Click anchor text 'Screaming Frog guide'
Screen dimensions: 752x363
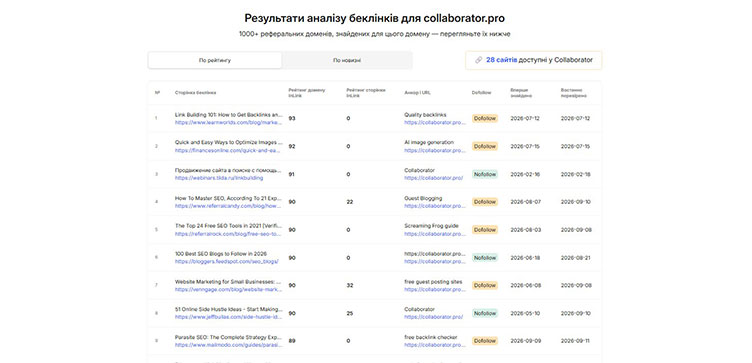coord(431,226)
